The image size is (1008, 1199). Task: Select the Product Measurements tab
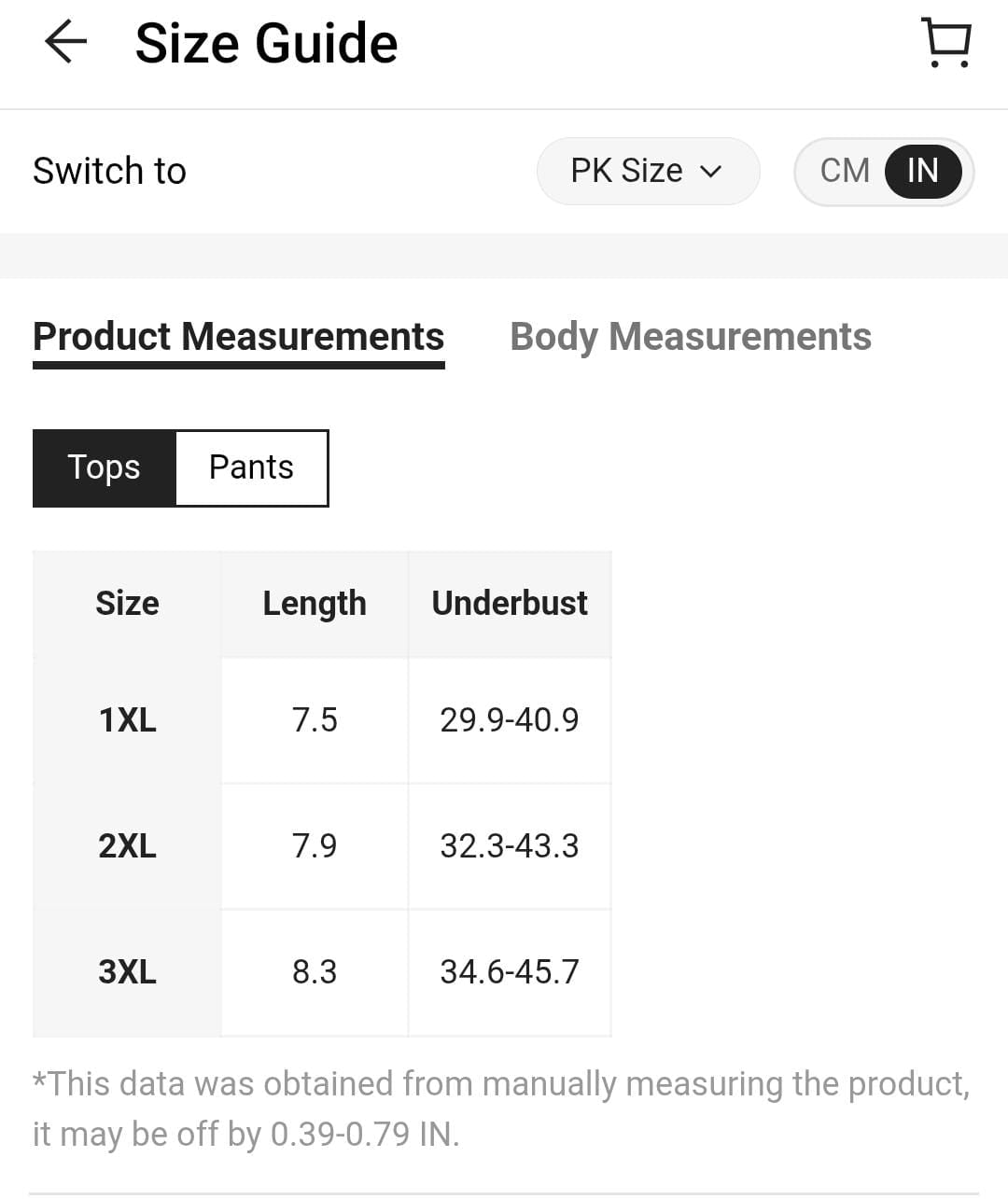(238, 337)
